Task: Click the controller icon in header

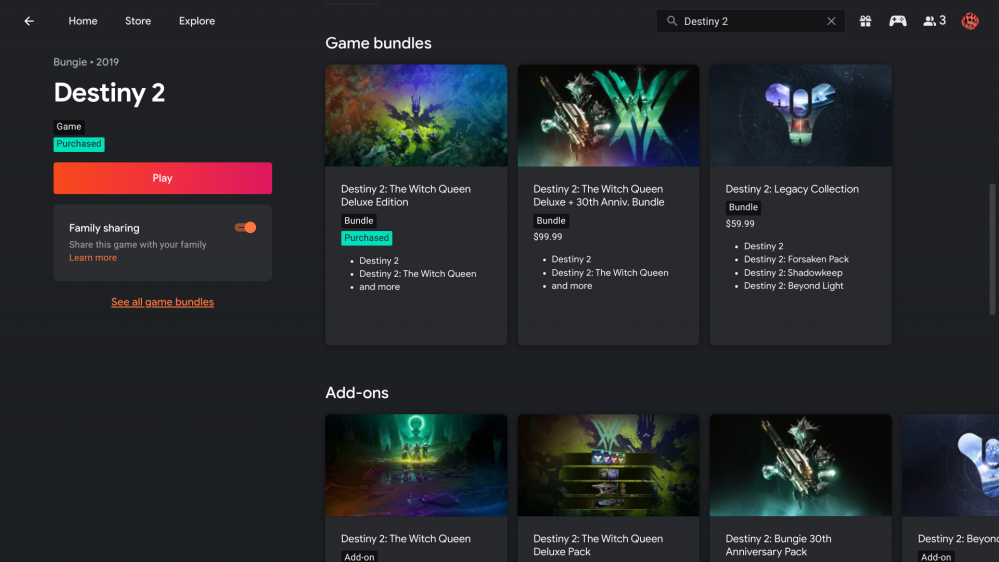Action: tap(898, 21)
